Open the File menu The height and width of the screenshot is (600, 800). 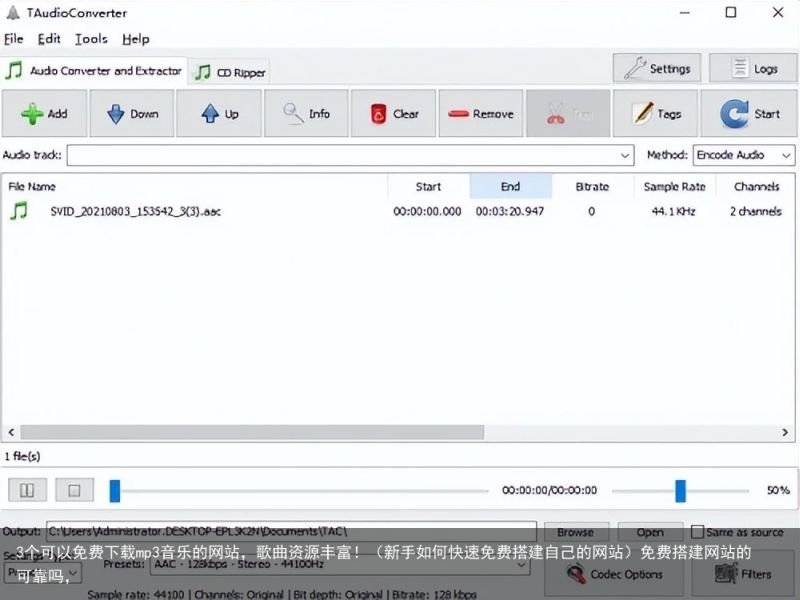[14, 39]
